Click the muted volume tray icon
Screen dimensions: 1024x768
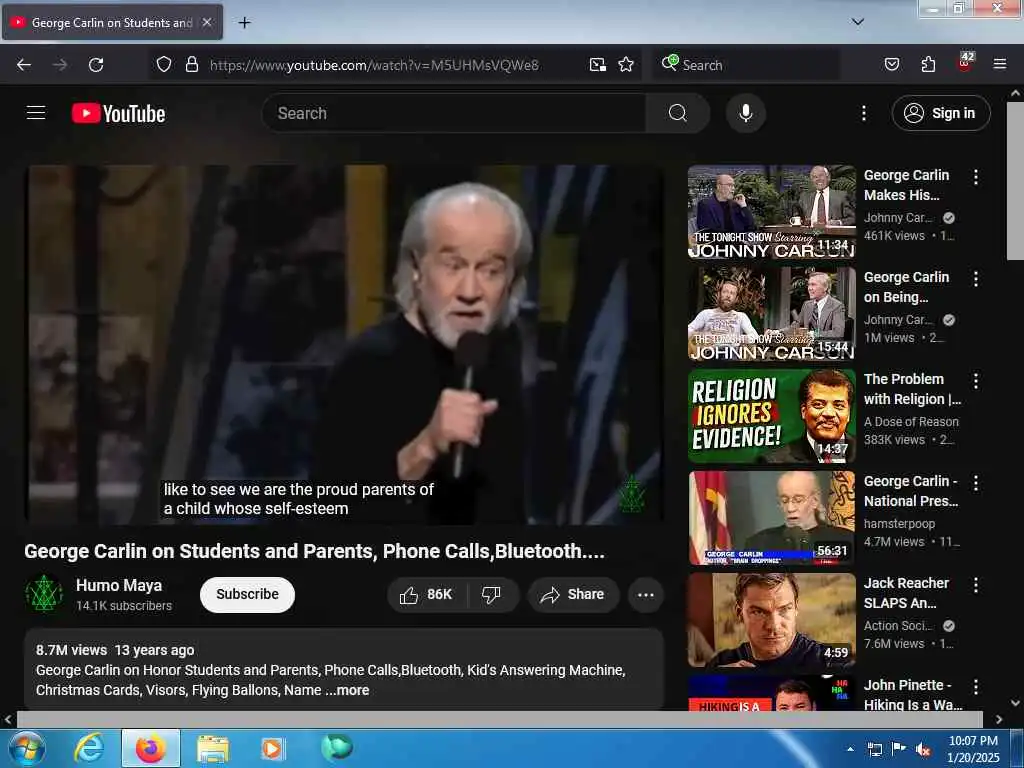(923, 749)
